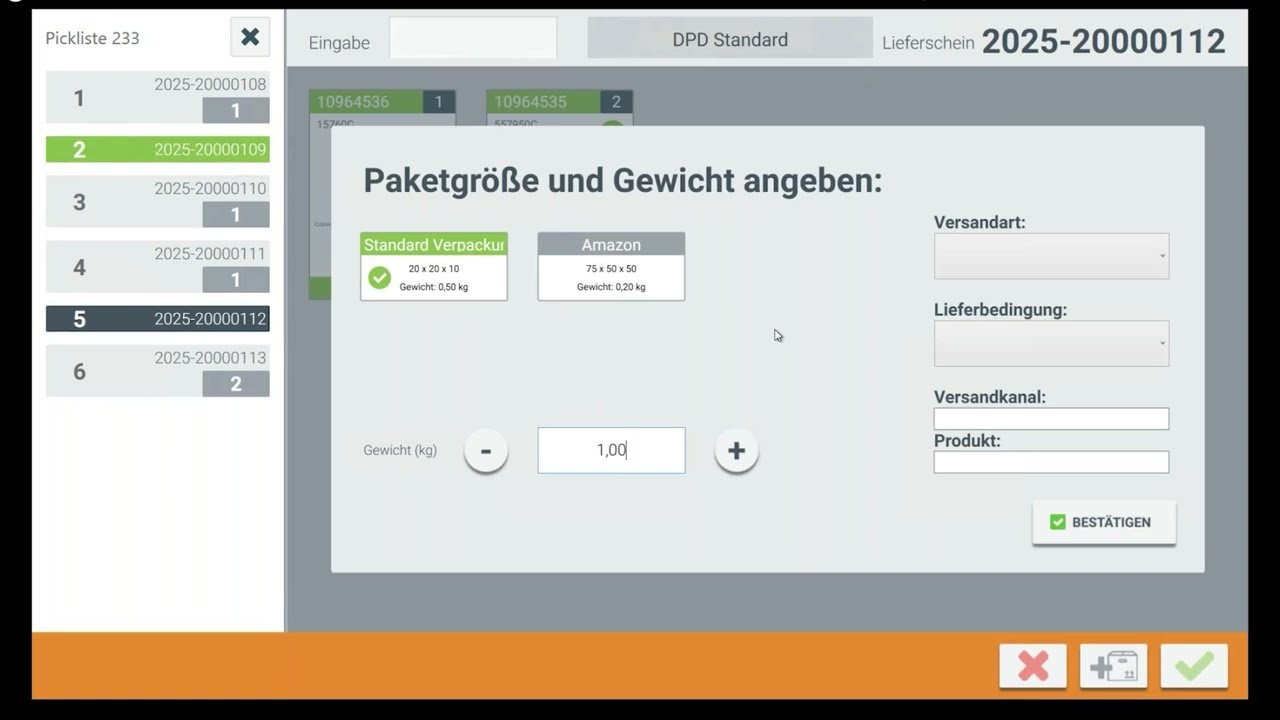Viewport: 1280px width, 720px height.
Task: Select picklist entry 4 2025-20000111
Action: [x=158, y=267]
